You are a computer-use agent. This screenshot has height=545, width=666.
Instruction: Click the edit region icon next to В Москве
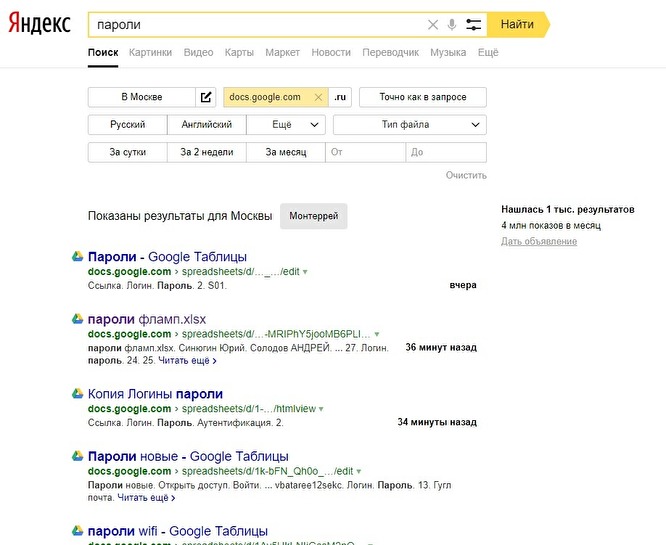coord(206,97)
